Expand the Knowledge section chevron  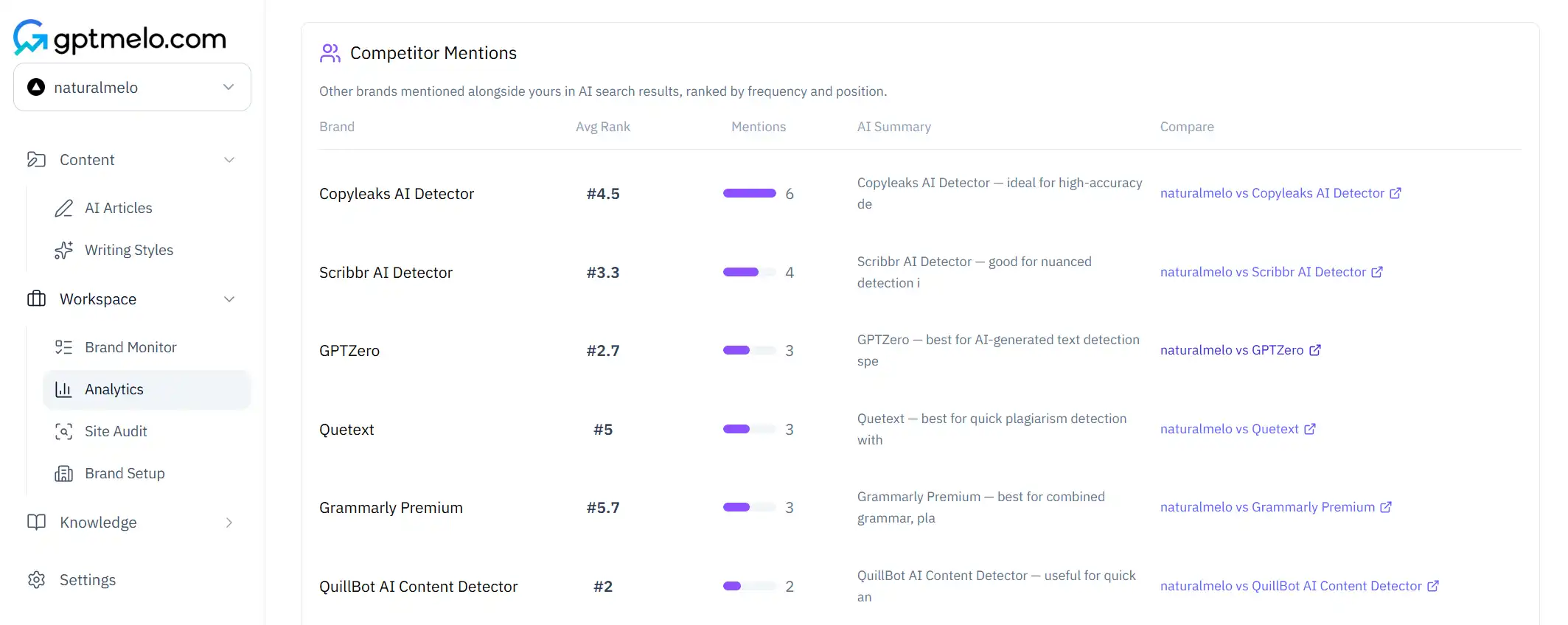pyautogui.click(x=229, y=523)
